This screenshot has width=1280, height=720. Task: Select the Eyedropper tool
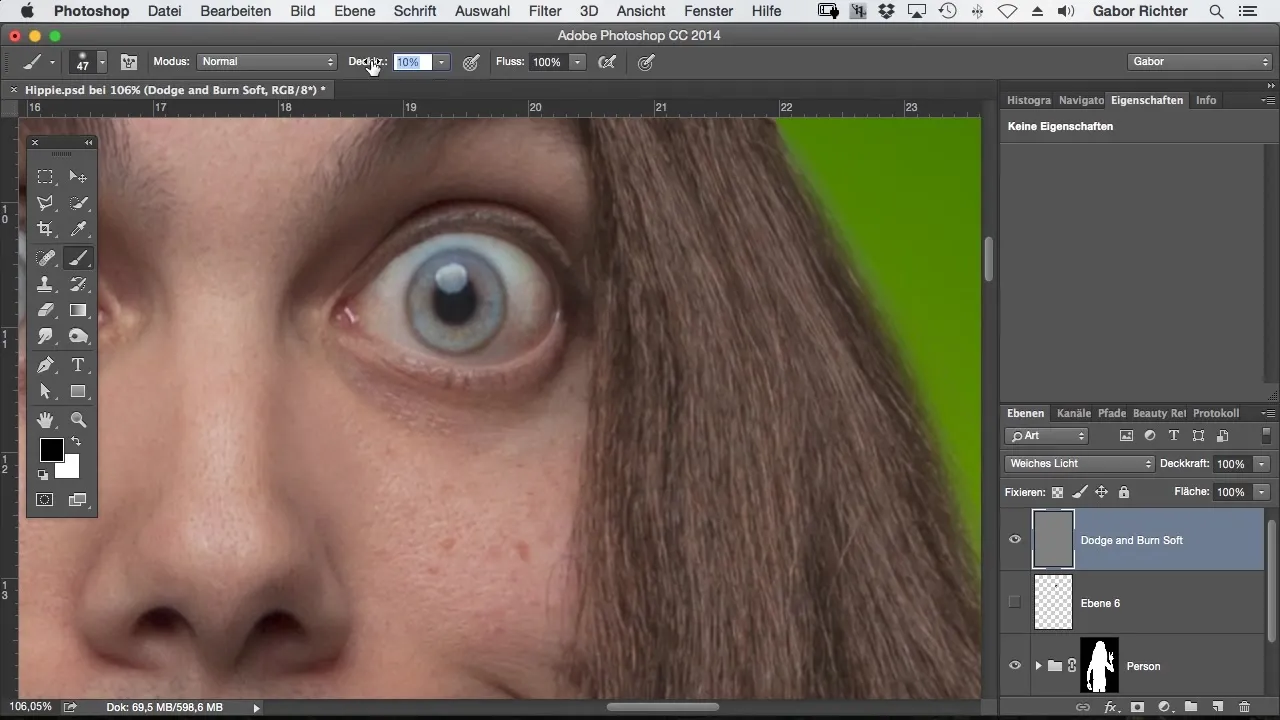click(x=78, y=229)
